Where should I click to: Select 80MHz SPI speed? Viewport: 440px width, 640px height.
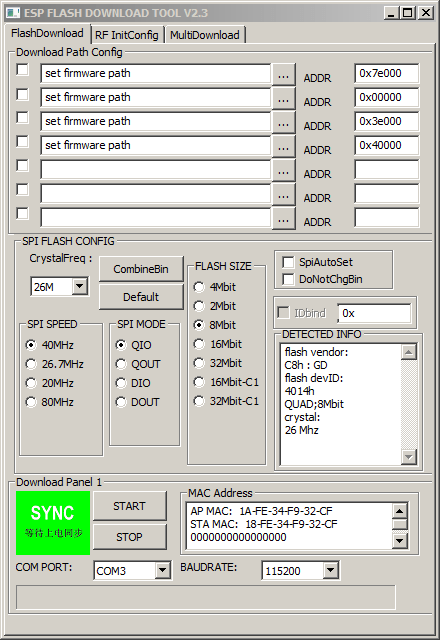click(x=50, y=402)
